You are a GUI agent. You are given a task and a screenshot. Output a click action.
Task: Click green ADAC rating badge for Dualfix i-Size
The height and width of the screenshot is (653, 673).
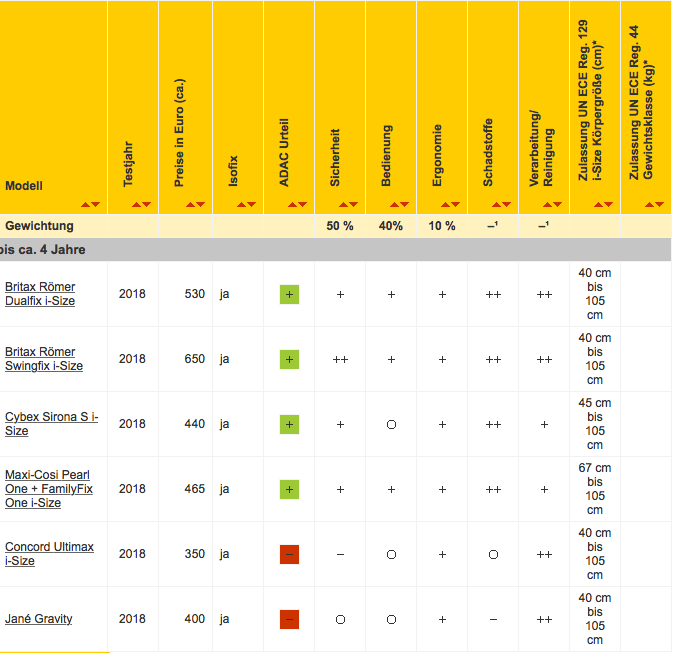[289, 295]
